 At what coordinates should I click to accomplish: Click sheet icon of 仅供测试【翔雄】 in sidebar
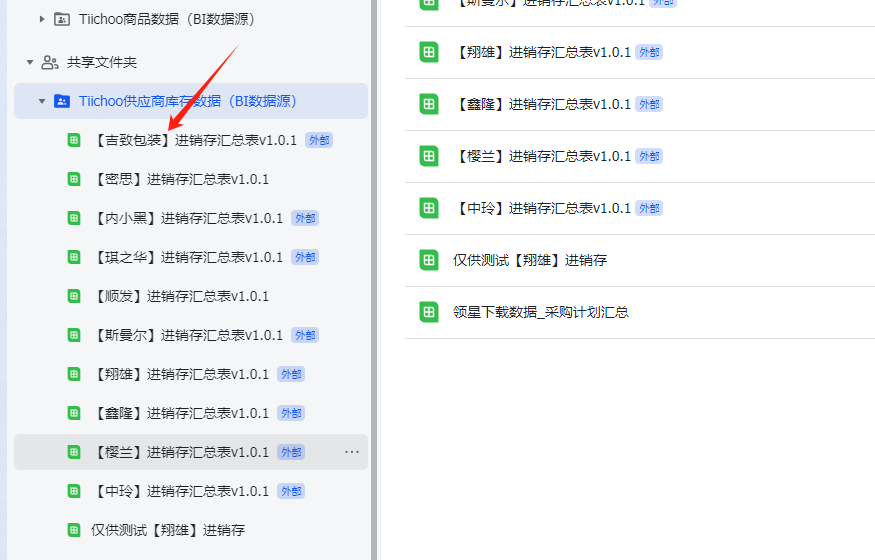(x=74, y=530)
